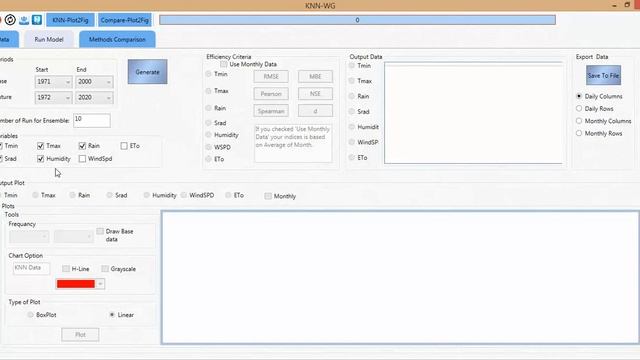
Task: Click the ensemble run number field showing 10
Action: [x=92, y=120]
